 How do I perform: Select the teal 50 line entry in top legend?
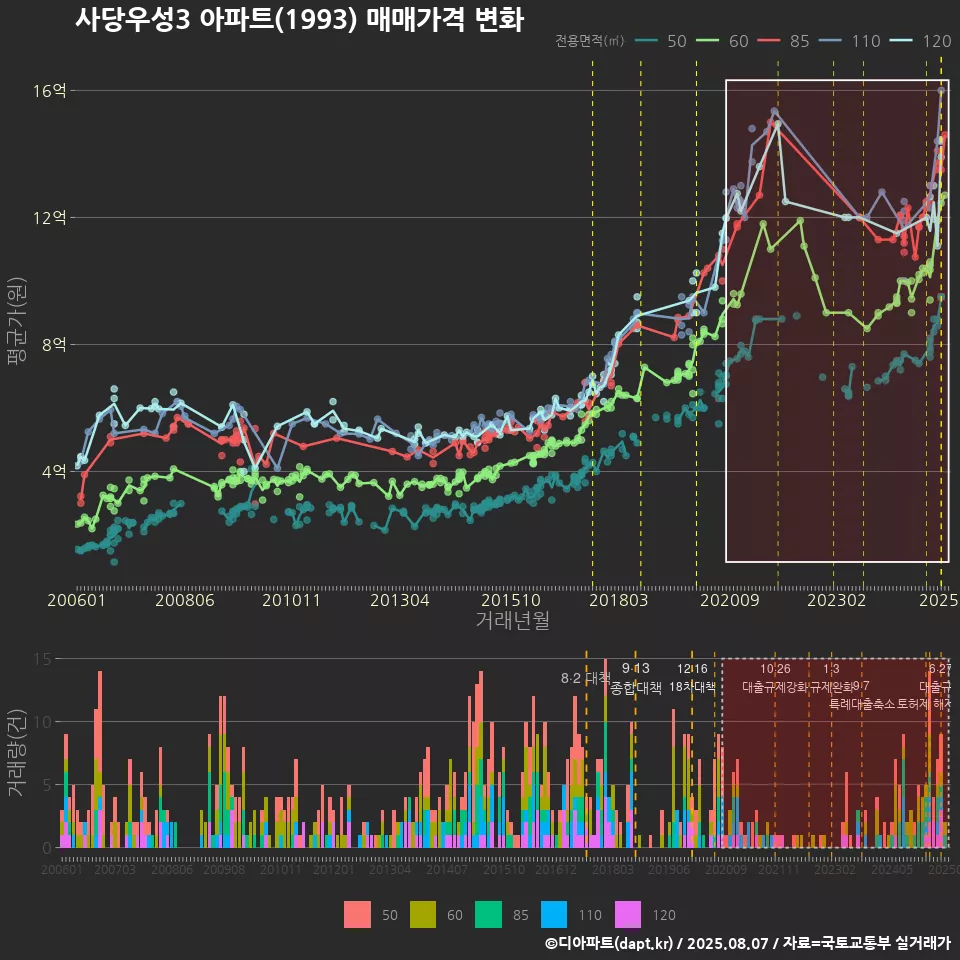(x=661, y=41)
